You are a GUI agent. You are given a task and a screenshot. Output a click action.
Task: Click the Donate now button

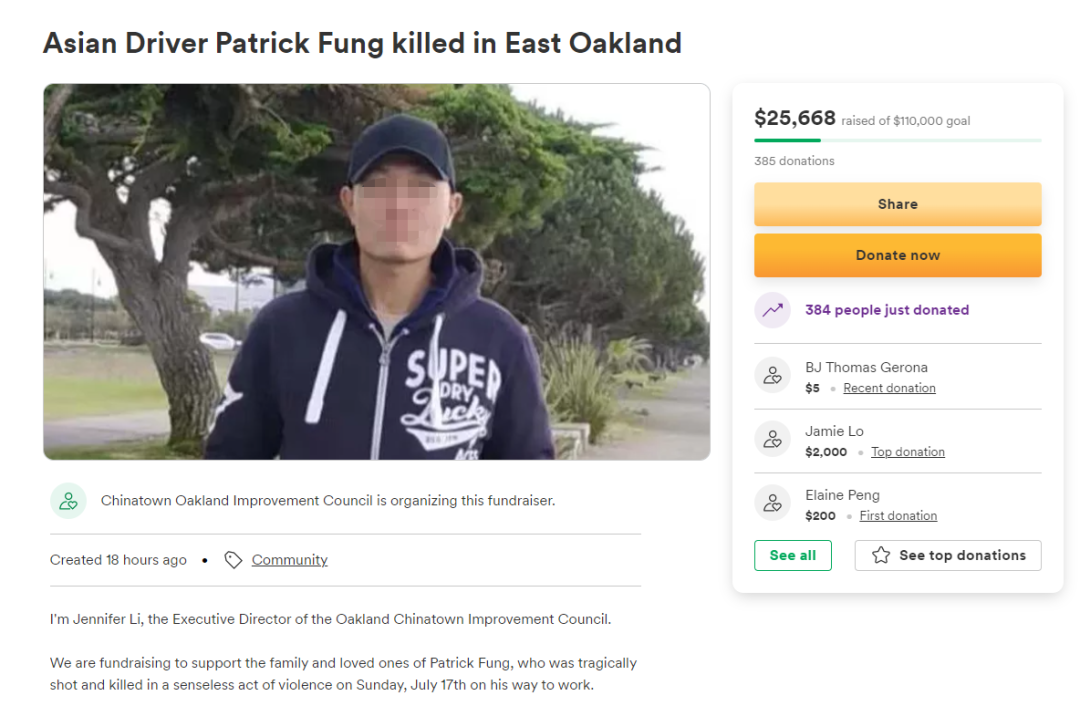tap(897, 256)
